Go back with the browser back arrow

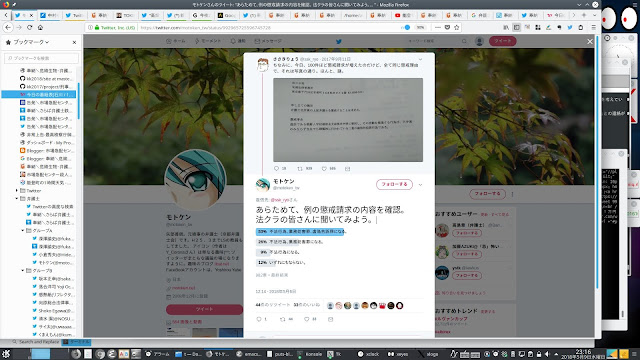coord(8,27)
